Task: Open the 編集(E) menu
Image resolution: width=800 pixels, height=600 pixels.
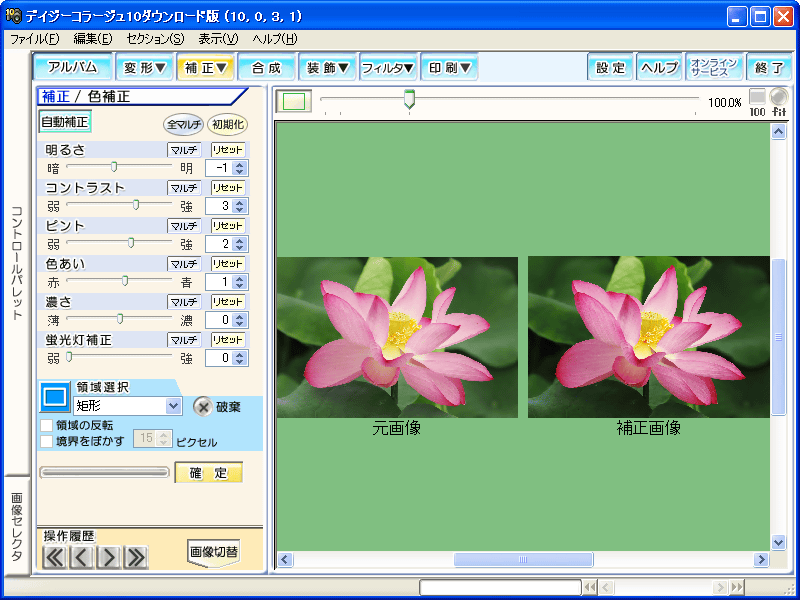Action: 93,39
